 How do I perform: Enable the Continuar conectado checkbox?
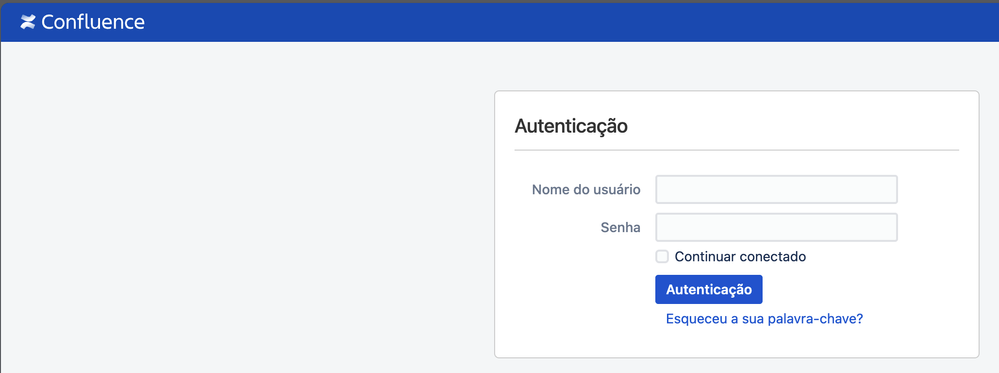pos(662,256)
